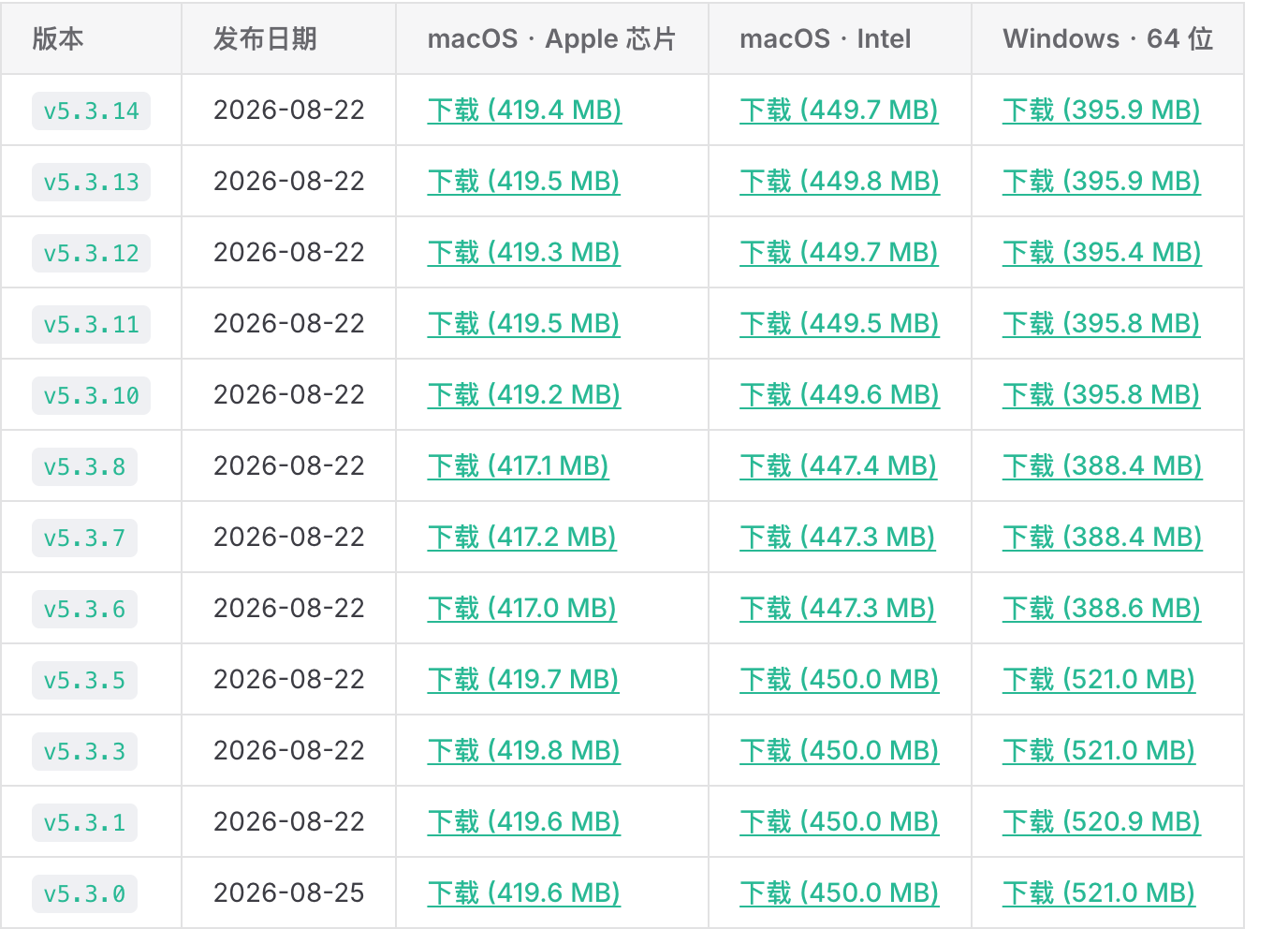Get v5.3.5 Windows 64-bit download link
The height and width of the screenshot is (929, 1288).
[1099, 680]
